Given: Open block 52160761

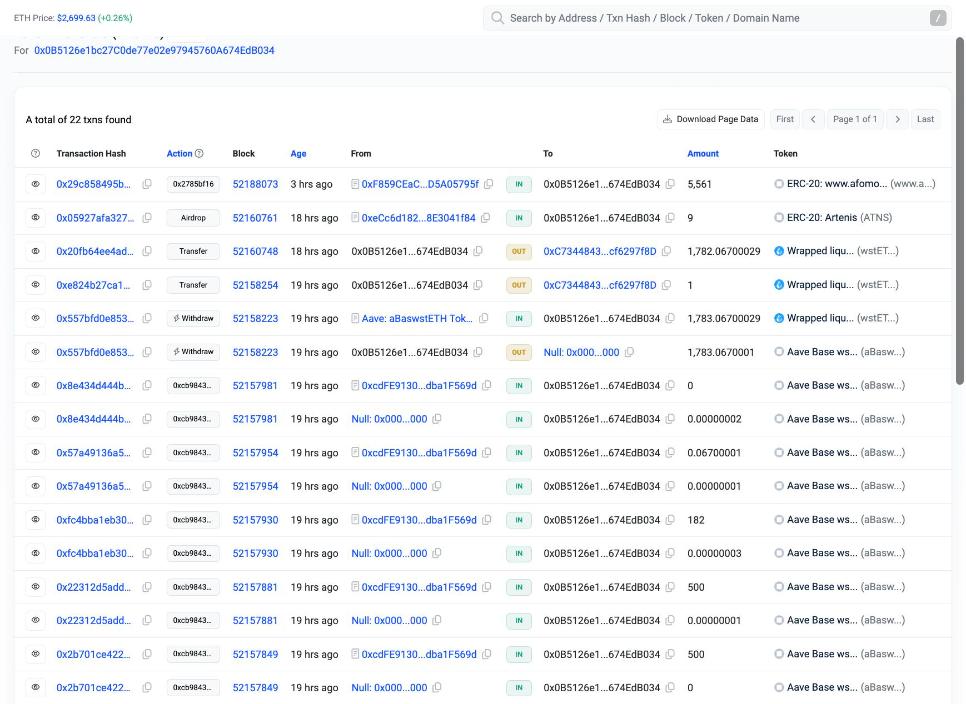Looking at the screenshot, I should pyautogui.click(x=255, y=217).
